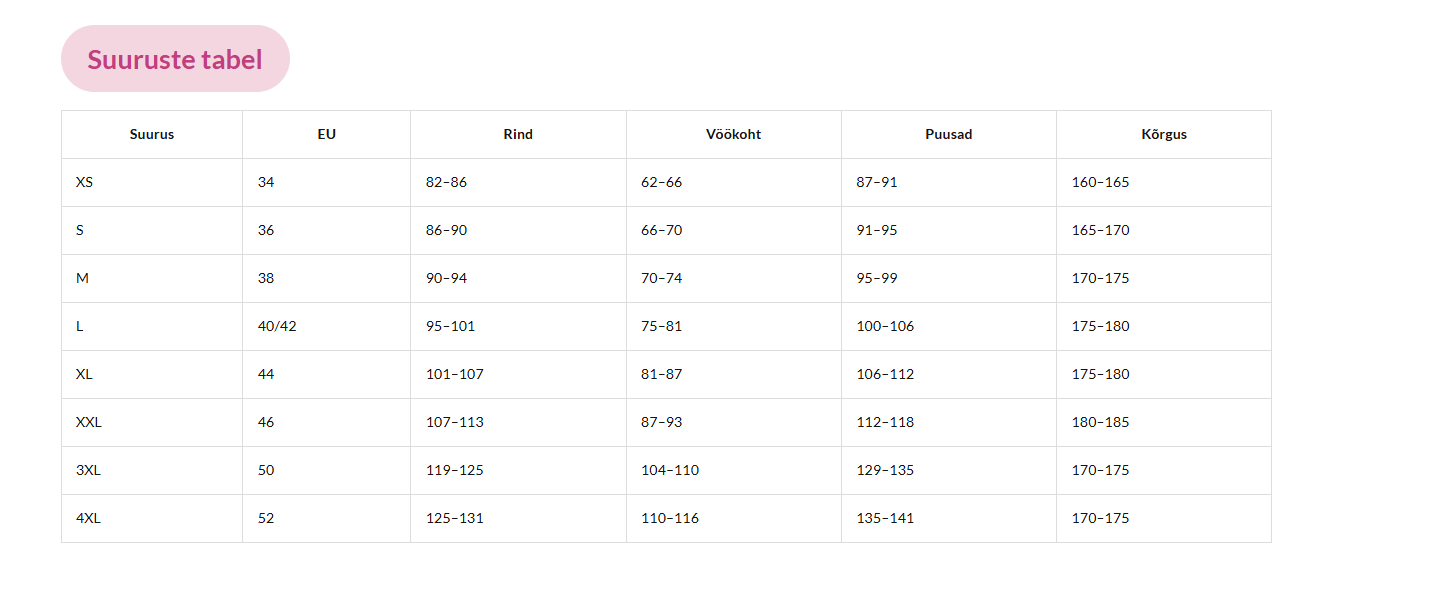Click the Suurus column header
The height and width of the screenshot is (592, 1450).
[152, 134]
